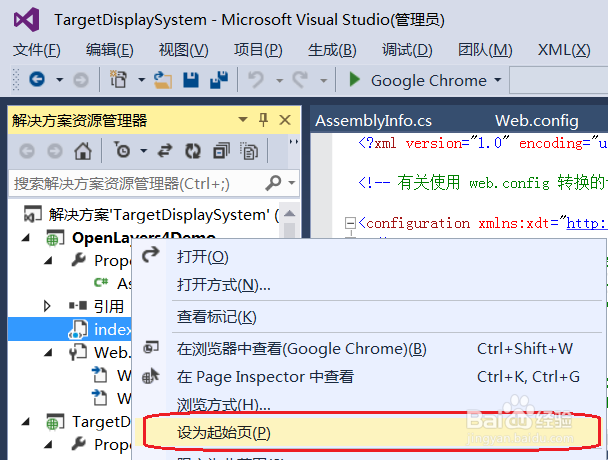Viewport: 608px width, 460px height.
Task: Click the Navigate Backward arrow in main toolbar
Action: click(37, 80)
